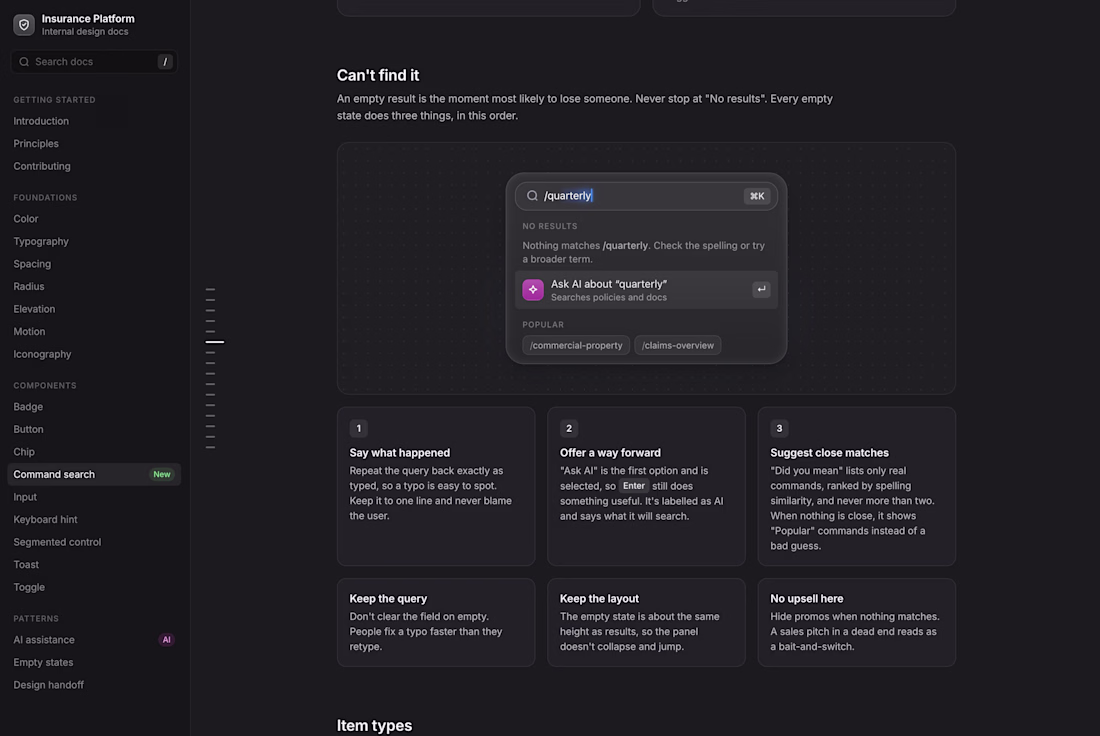
Task: Click into the /quarterly command search field
Action: point(646,196)
